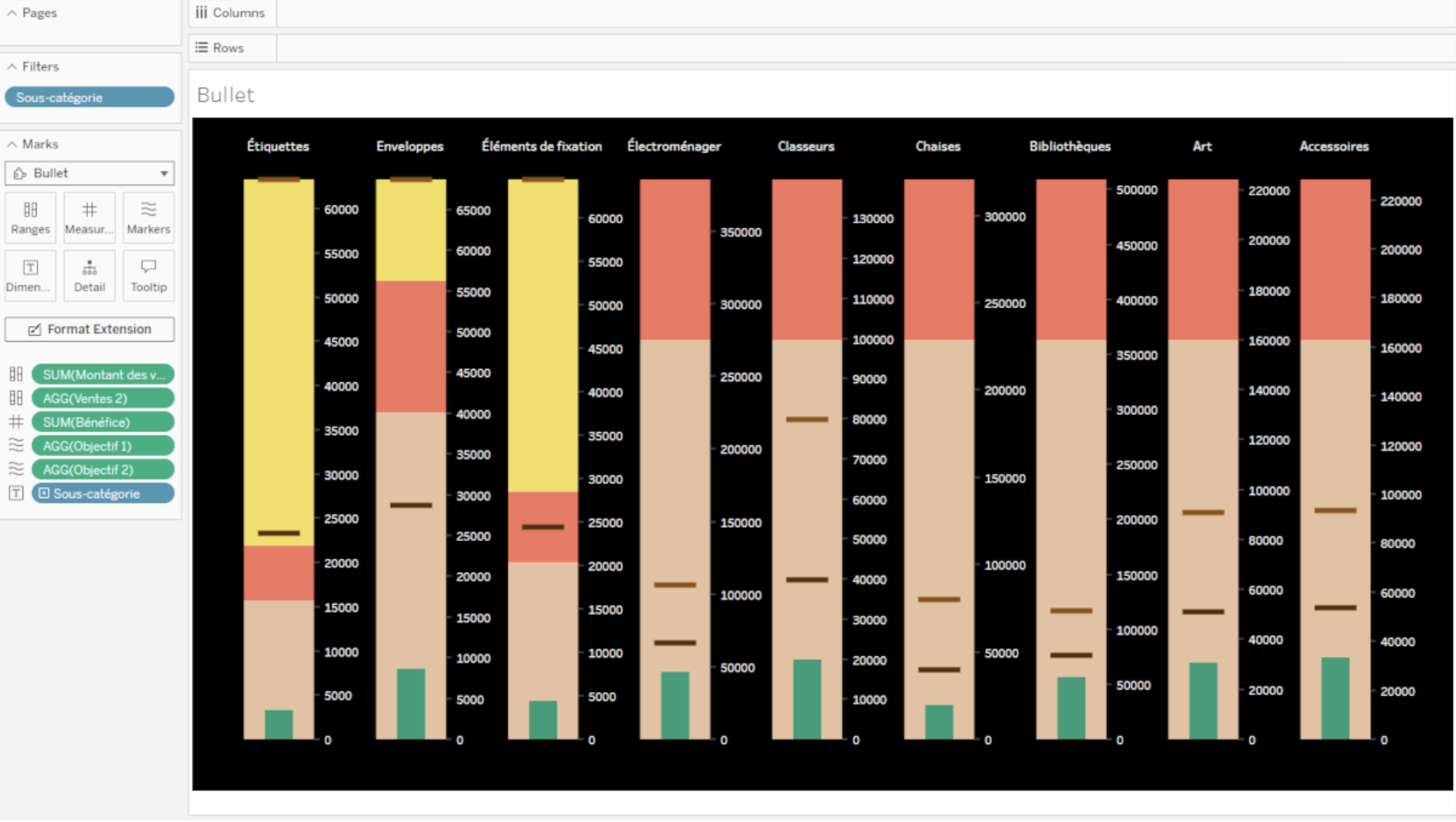This screenshot has width=1456, height=822.
Task: Click the Dimension card icon
Action: (x=30, y=269)
